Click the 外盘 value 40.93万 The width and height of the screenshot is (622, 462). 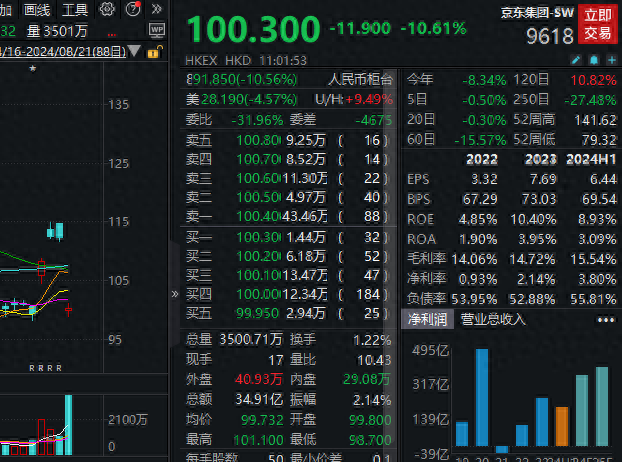click(x=259, y=380)
